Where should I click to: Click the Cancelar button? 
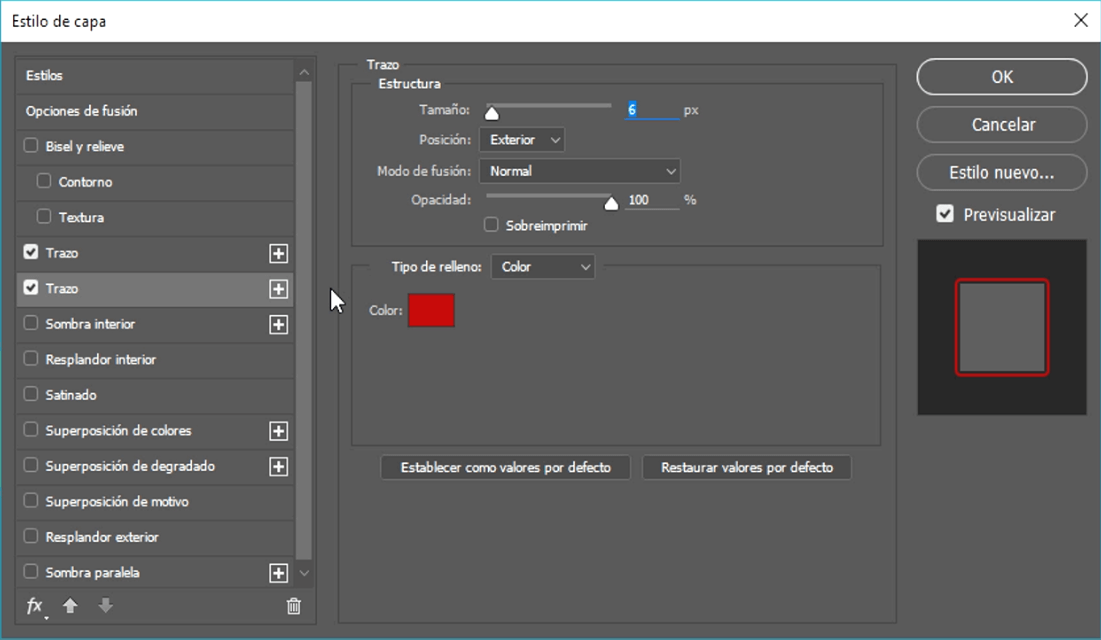click(x=1002, y=124)
